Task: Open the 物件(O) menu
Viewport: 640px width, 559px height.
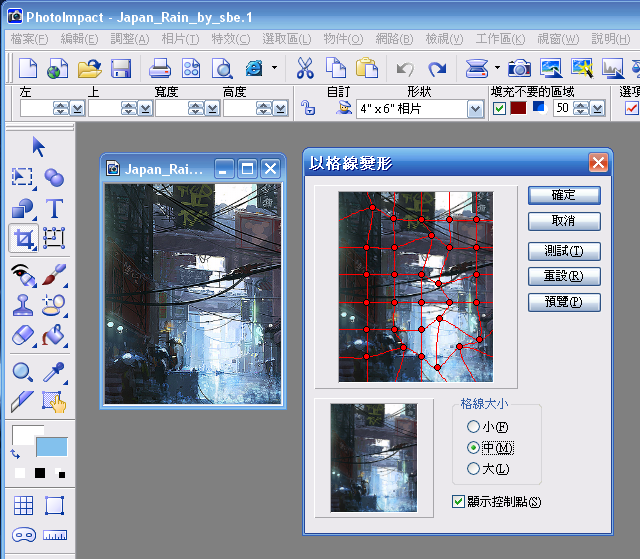Action: [x=343, y=39]
